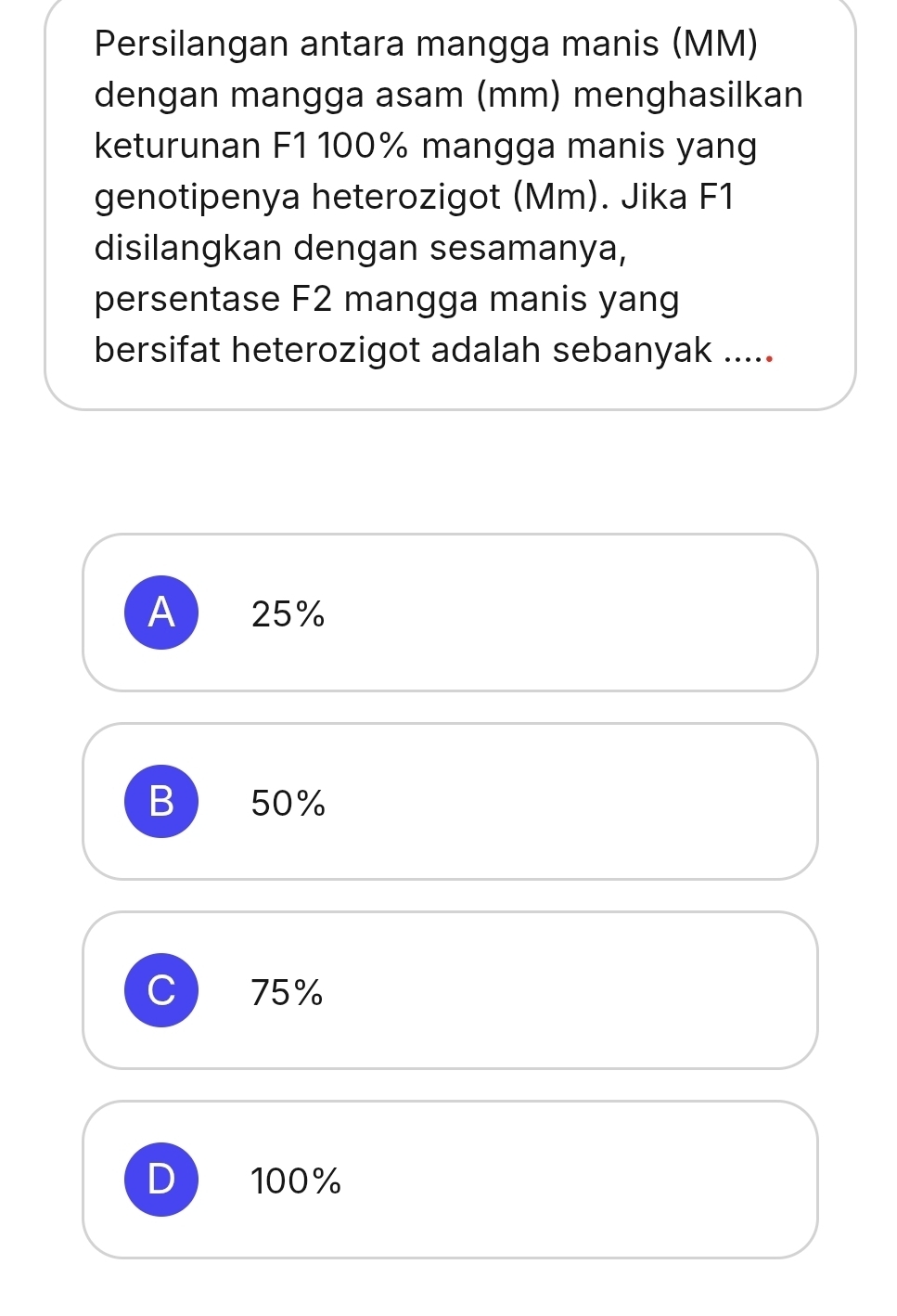Select the 100% answer text
The height and width of the screenshot is (1316, 897).
(x=296, y=1182)
